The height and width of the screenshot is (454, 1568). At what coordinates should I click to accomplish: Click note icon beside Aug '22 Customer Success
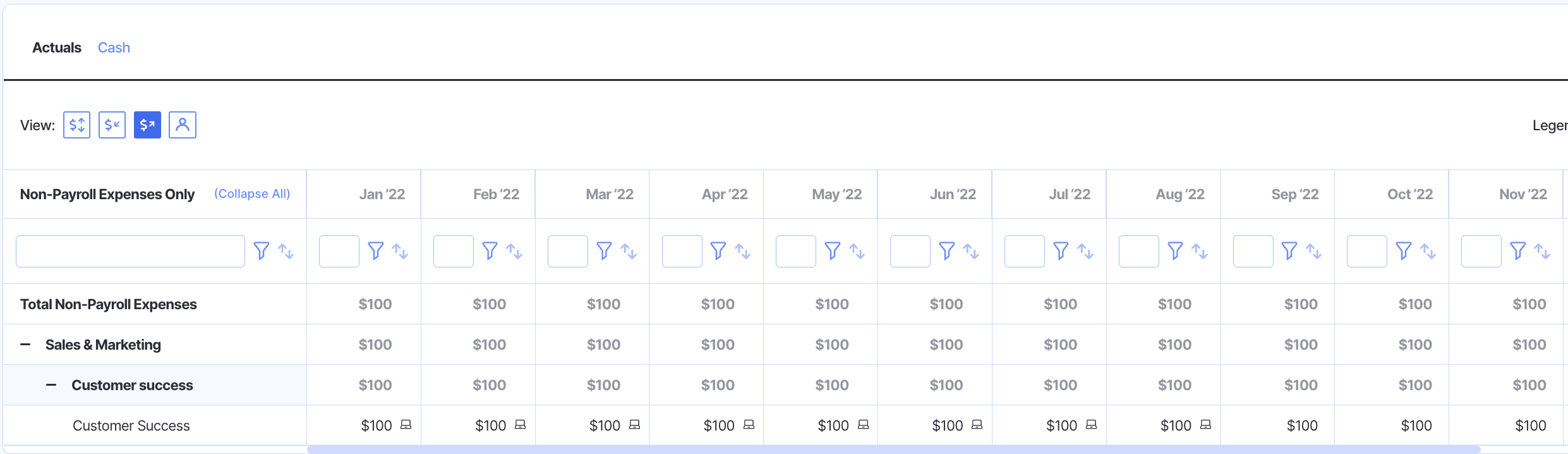tap(1205, 425)
